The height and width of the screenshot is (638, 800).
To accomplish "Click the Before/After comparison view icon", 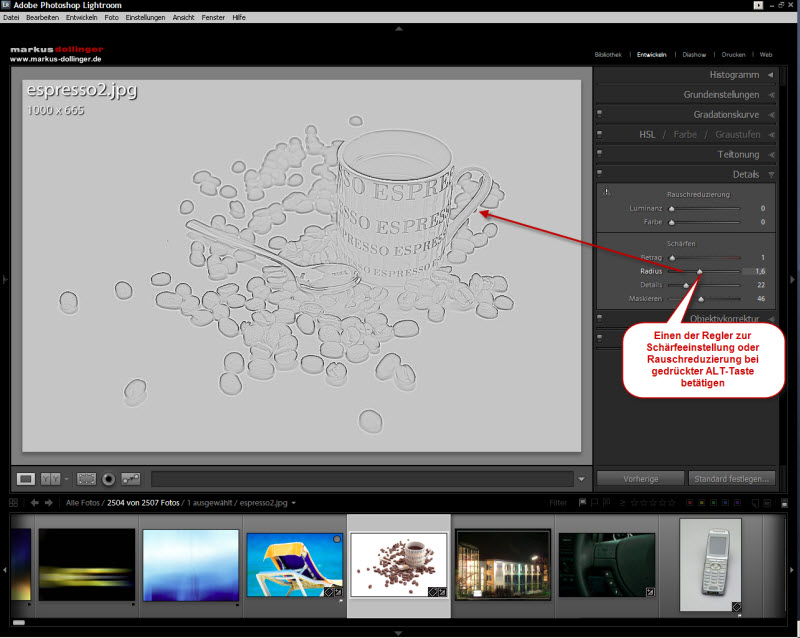I will [x=51, y=479].
